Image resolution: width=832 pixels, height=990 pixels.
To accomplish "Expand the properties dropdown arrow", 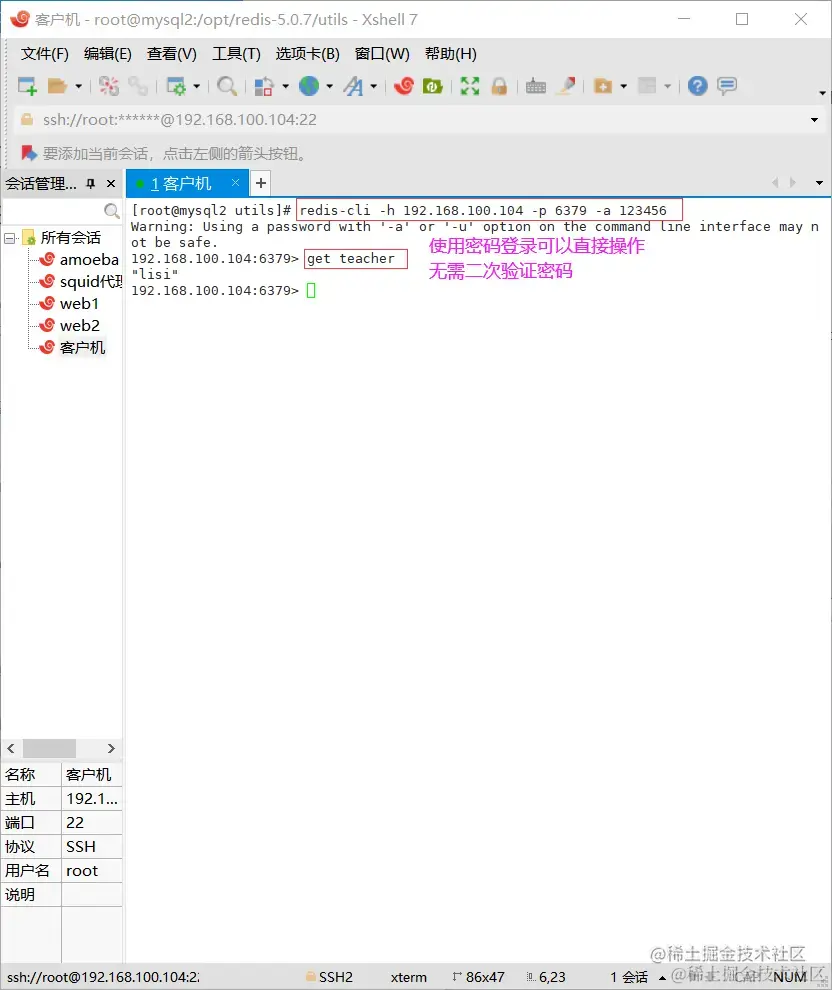I will 196,86.
